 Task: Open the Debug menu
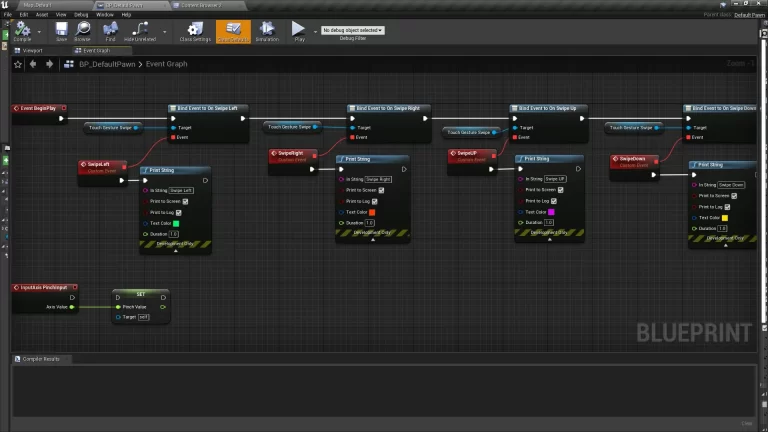click(x=81, y=15)
